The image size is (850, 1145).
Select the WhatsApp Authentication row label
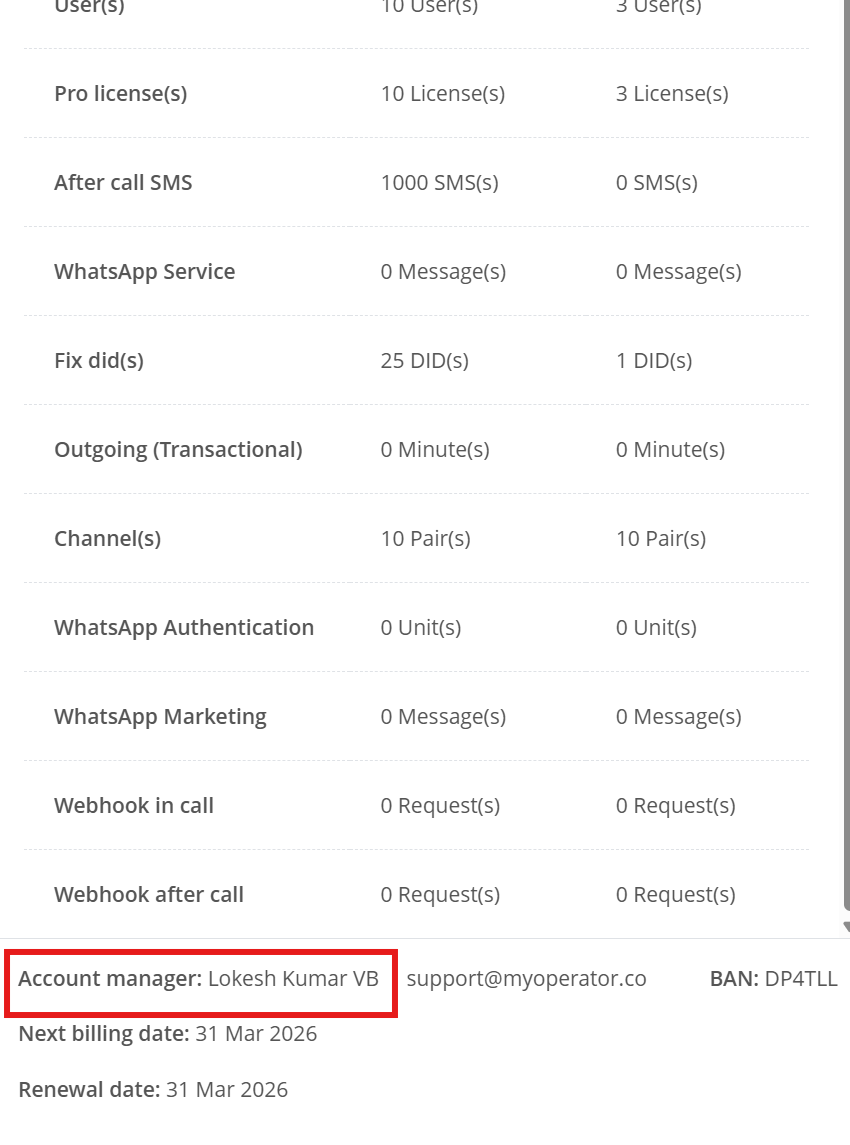[184, 627]
